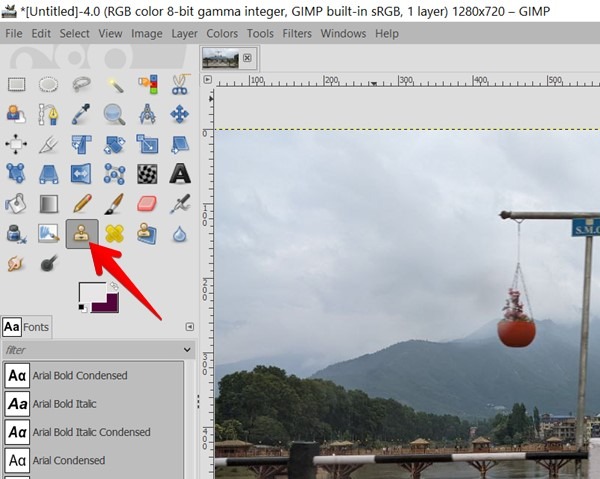The height and width of the screenshot is (479, 600).
Task: Select the Gradient tool
Action: pyautogui.click(x=49, y=204)
